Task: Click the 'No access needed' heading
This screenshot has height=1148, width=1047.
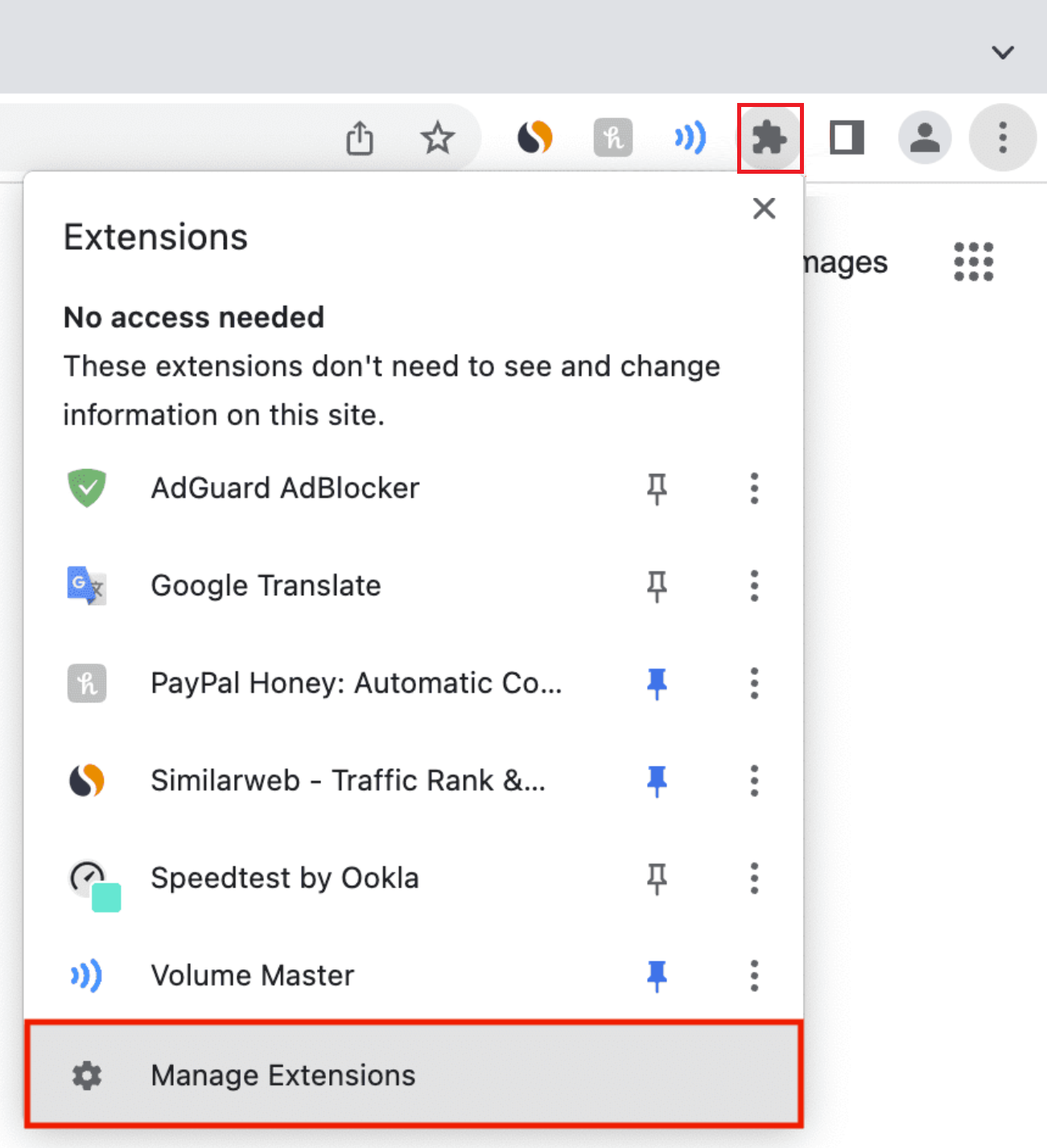Action: (194, 318)
